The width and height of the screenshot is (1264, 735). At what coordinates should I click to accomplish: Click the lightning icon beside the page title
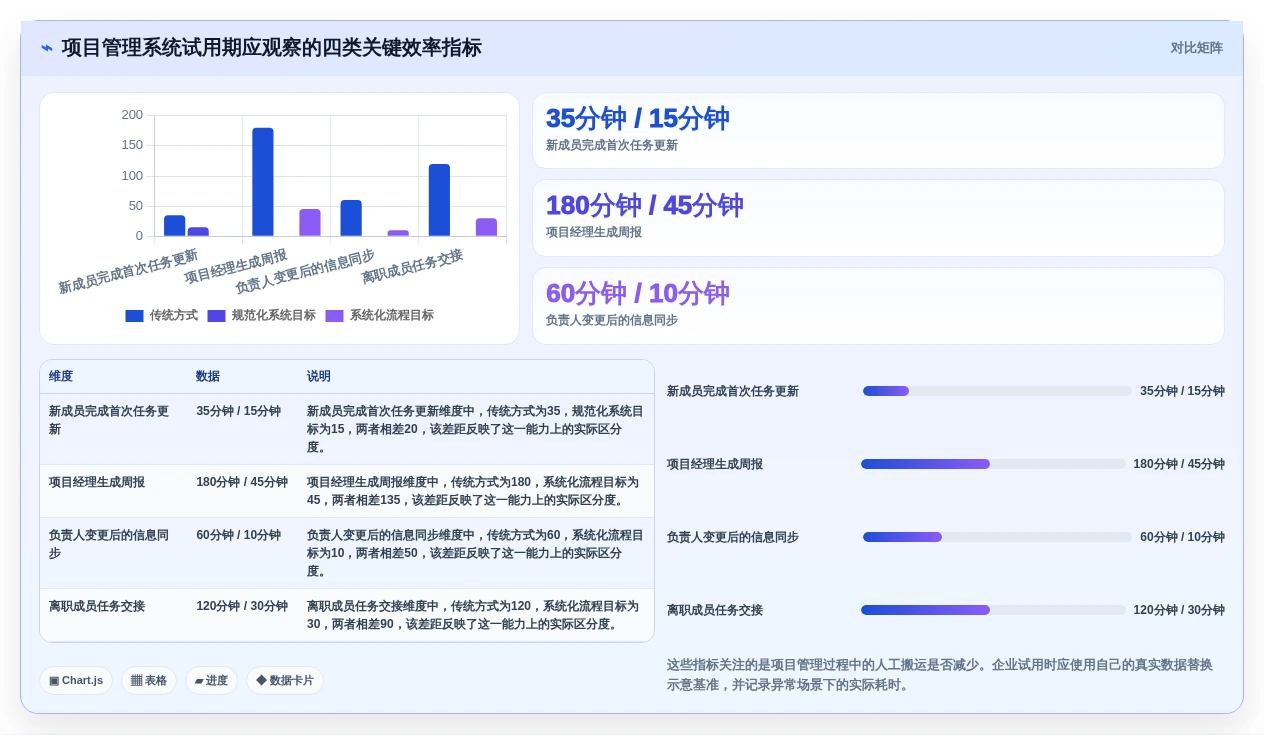(x=47, y=48)
